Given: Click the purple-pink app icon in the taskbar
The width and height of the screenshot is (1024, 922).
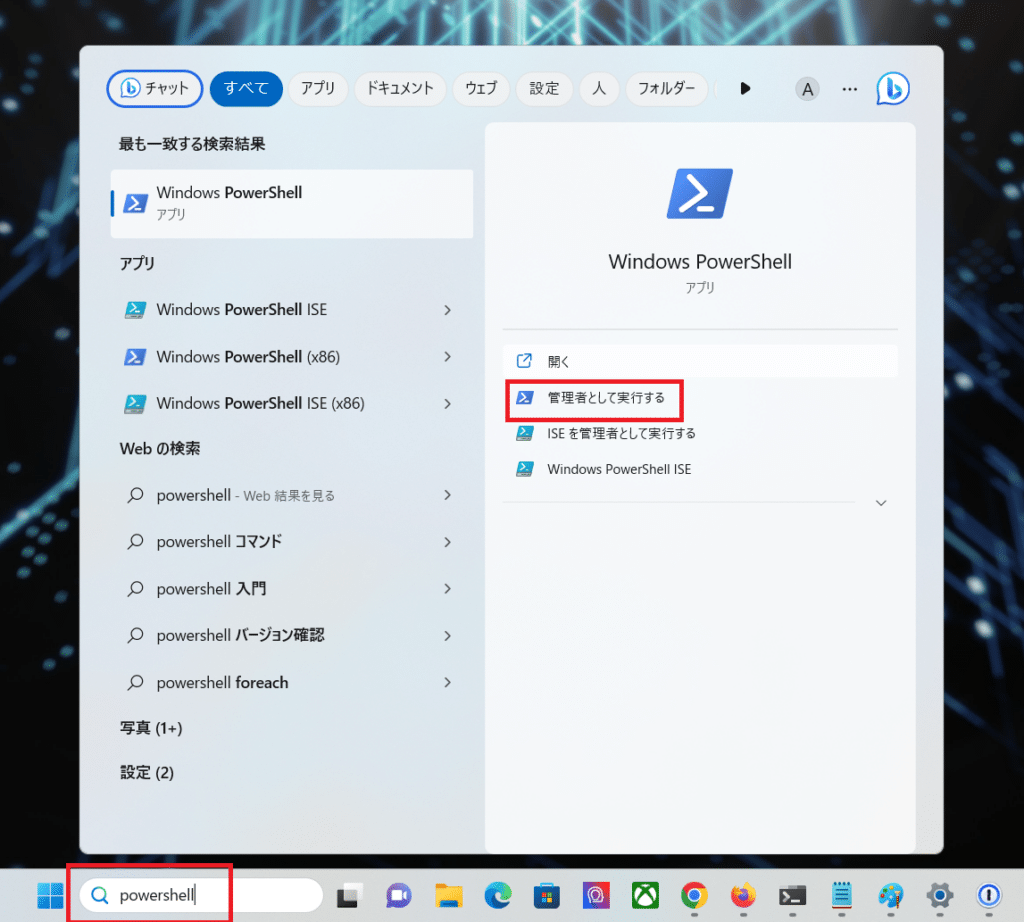Looking at the screenshot, I should (596, 895).
